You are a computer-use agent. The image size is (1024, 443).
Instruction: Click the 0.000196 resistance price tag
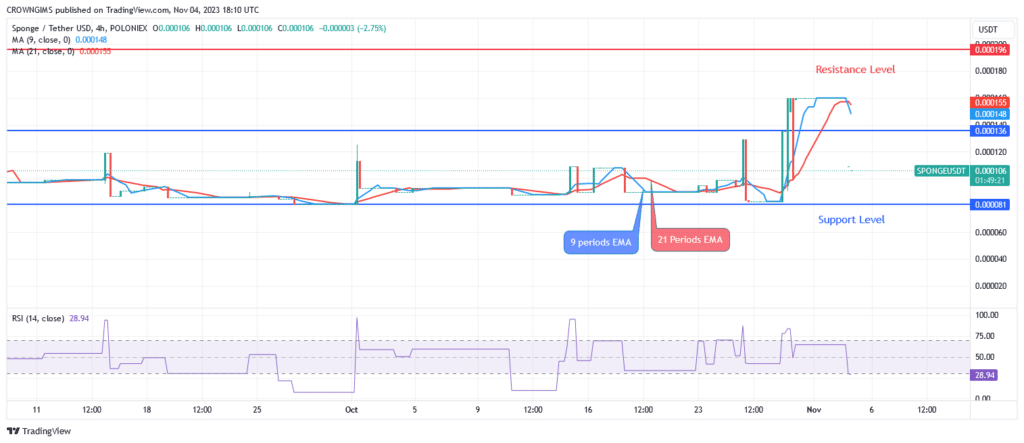pyautogui.click(x=991, y=50)
